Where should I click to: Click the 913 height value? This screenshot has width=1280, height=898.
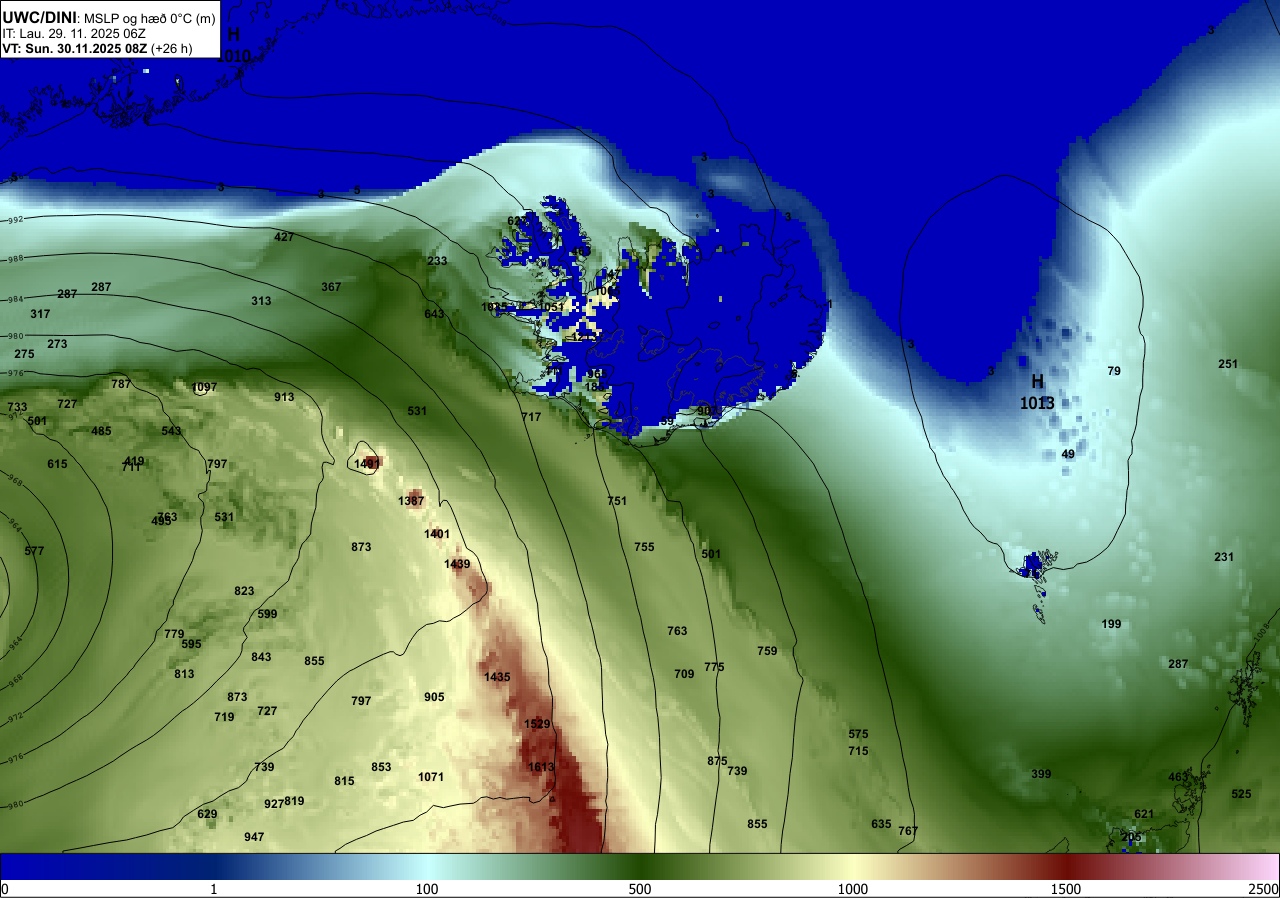(x=284, y=397)
